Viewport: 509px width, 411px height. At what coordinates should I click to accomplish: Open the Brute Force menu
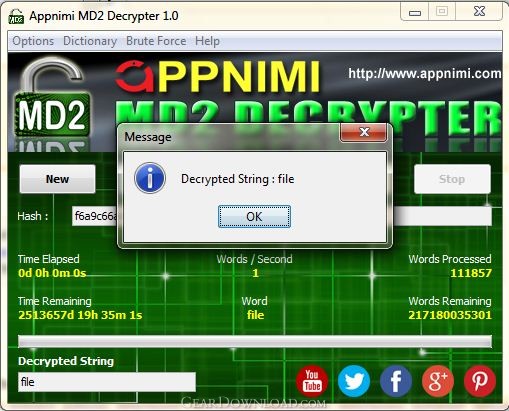(156, 41)
